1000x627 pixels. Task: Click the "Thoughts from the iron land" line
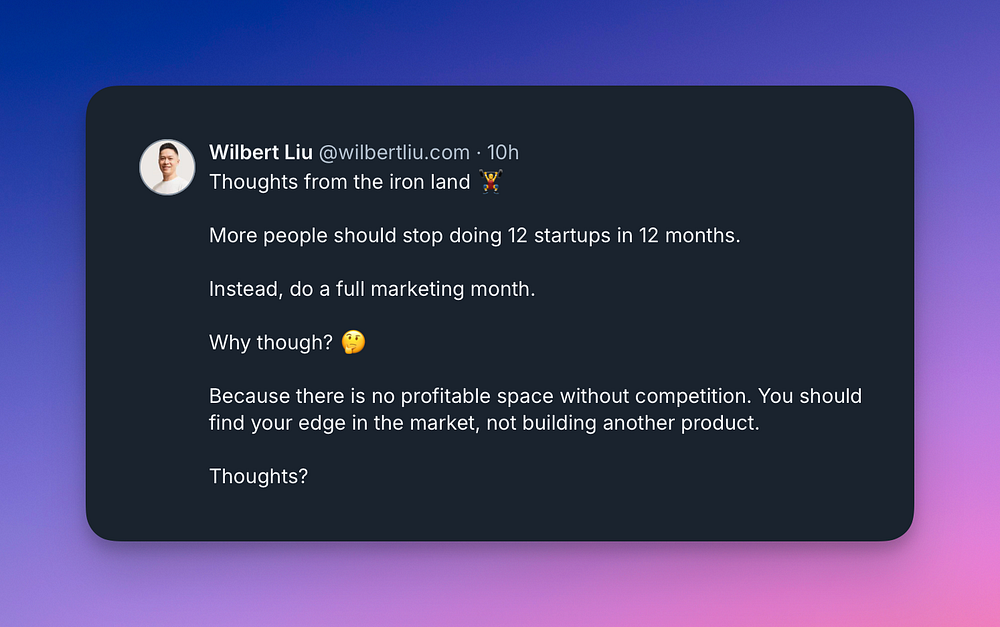339,182
